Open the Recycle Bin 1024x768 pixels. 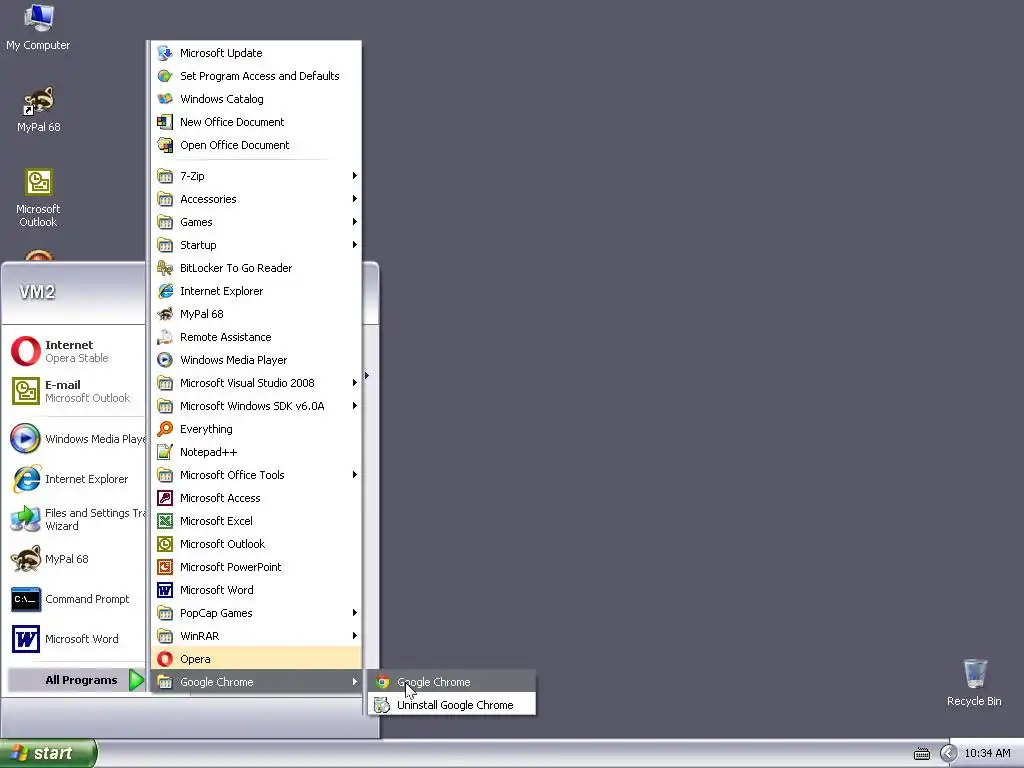pos(974,682)
